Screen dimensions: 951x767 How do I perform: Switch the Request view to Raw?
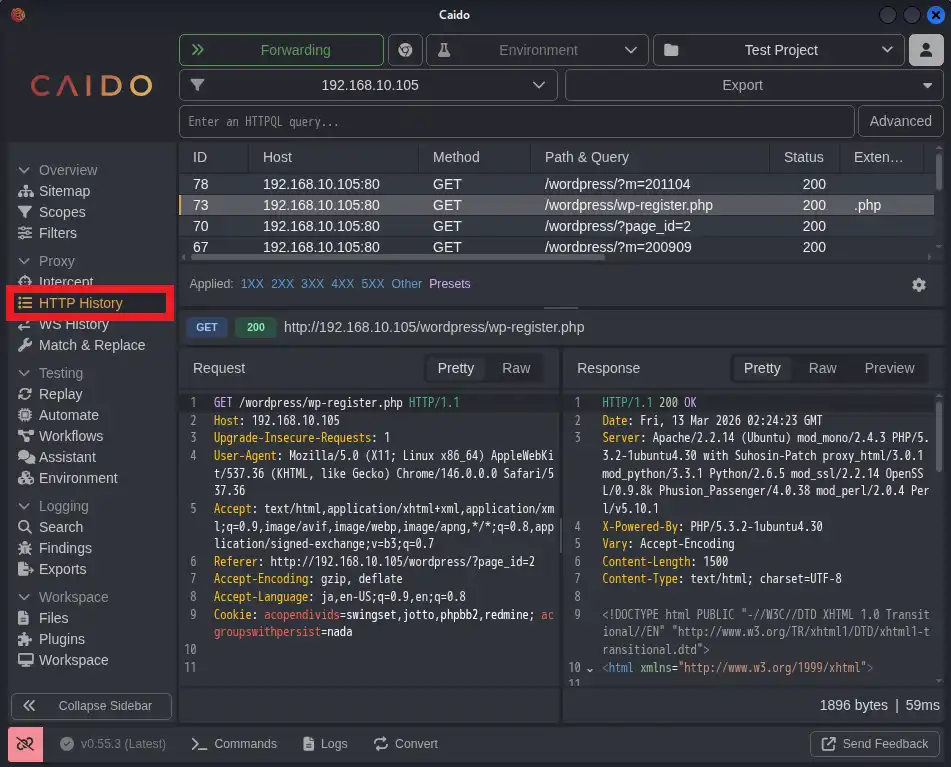[516, 368]
